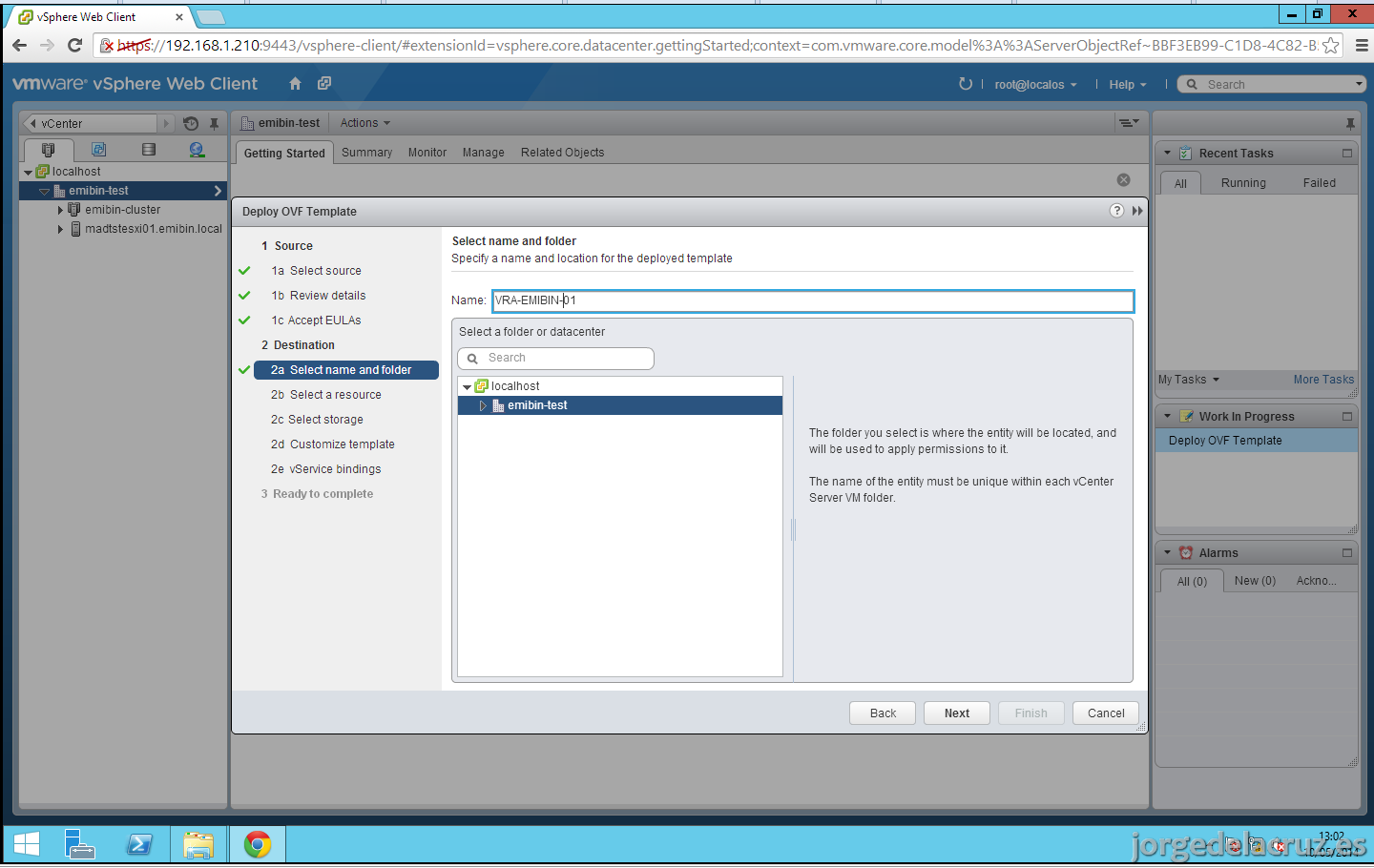Close the Getting Started hint panel
The image size is (1374, 868).
click(x=1123, y=180)
